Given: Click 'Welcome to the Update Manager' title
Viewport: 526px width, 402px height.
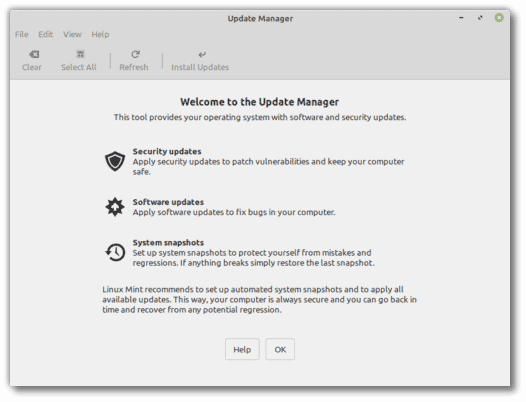Looking at the screenshot, I should pos(260,102).
